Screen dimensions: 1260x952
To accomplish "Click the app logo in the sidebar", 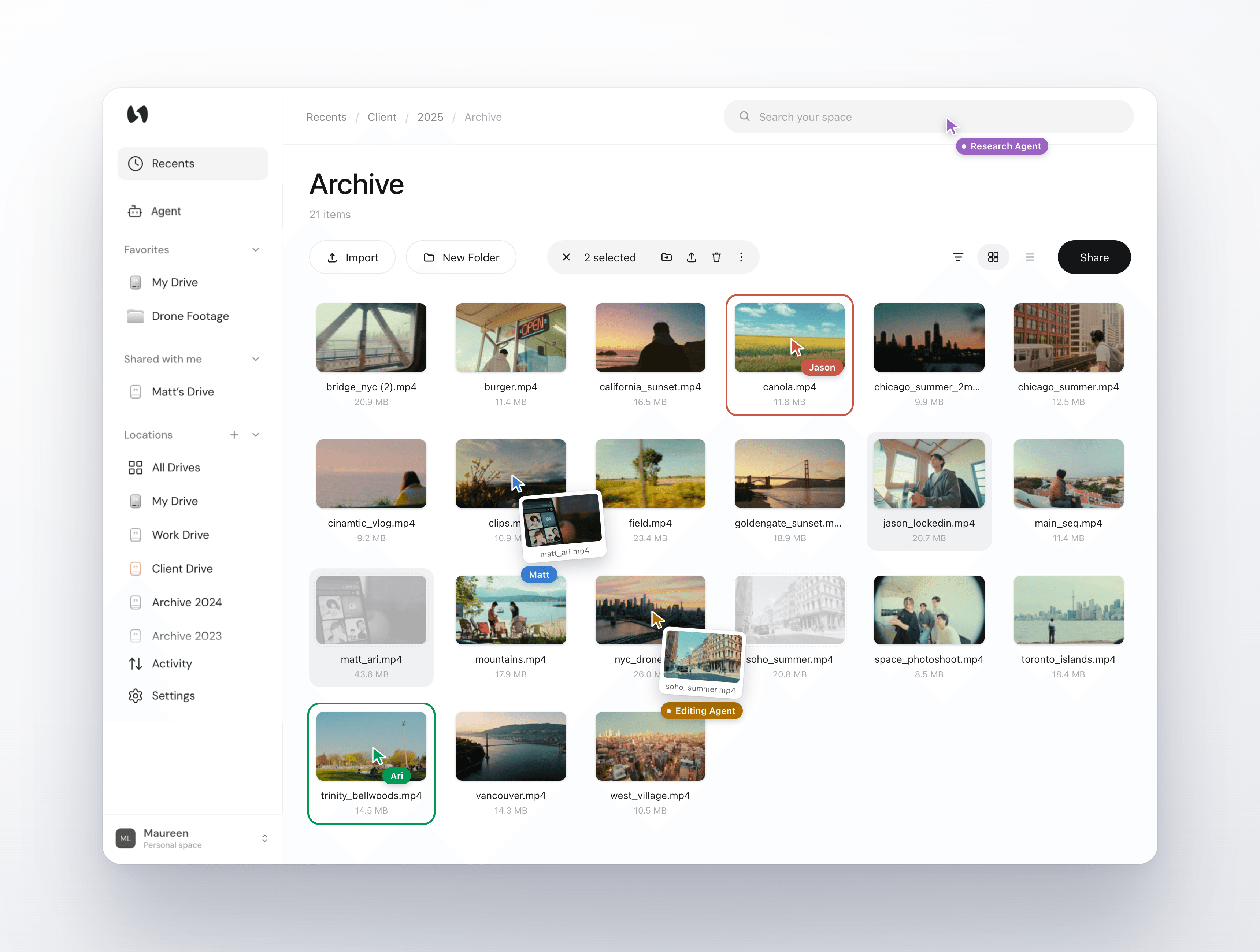I will click(x=137, y=115).
